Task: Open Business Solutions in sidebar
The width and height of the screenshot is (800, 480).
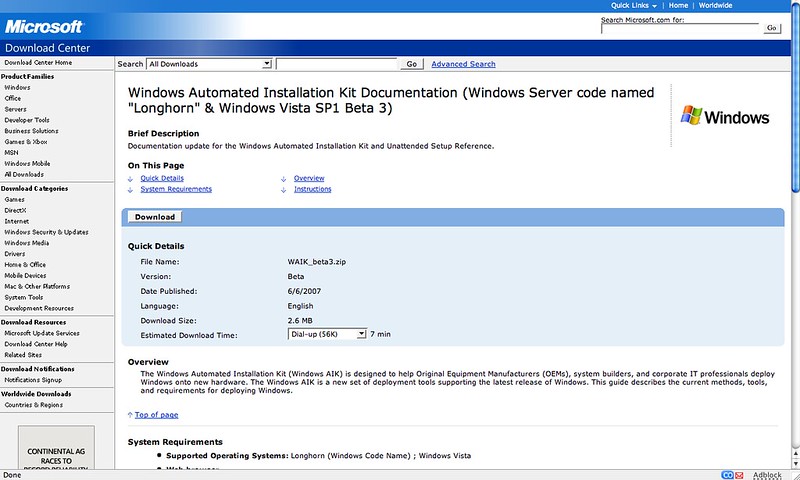Action: 31,131
